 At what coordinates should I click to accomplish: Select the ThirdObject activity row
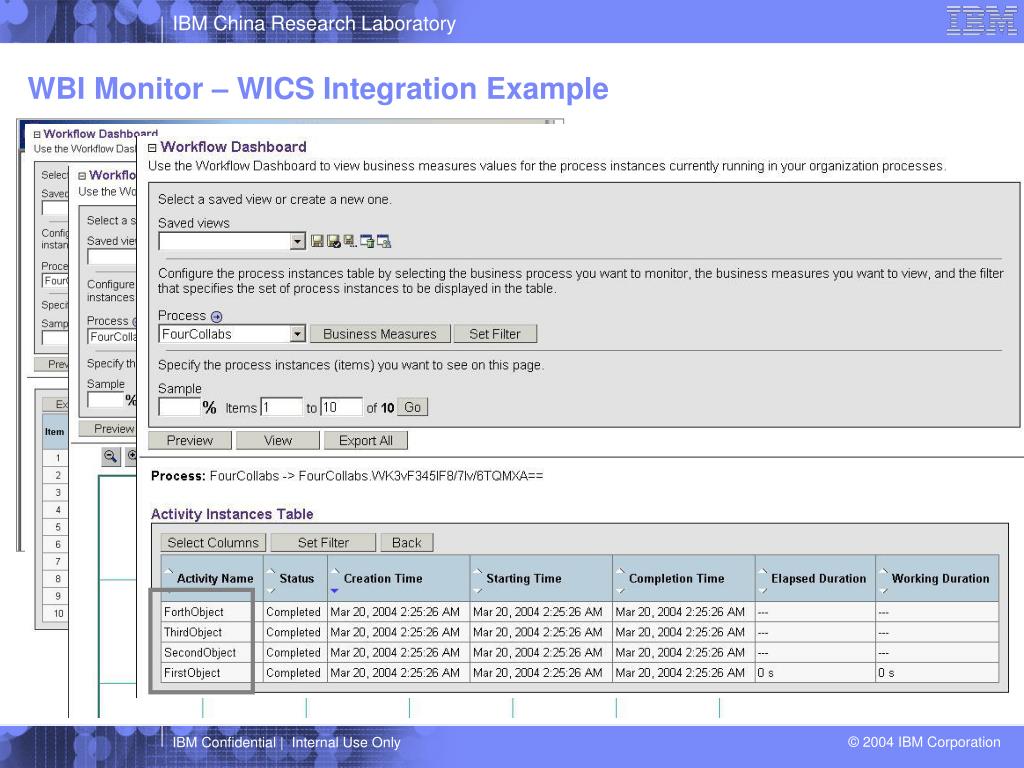tap(580, 632)
